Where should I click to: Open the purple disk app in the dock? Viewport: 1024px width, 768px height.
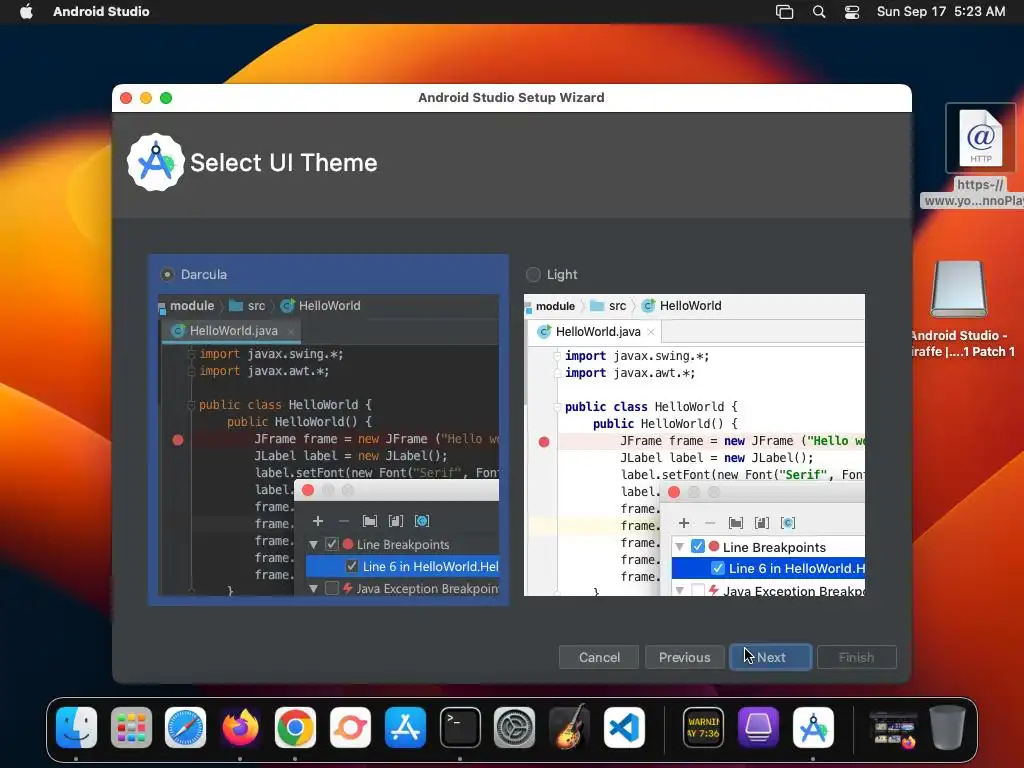click(758, 728)
